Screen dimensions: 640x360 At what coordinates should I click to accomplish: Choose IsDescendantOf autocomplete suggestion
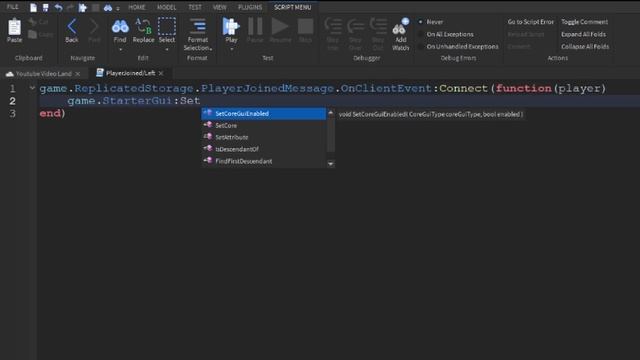coord(264,149)
